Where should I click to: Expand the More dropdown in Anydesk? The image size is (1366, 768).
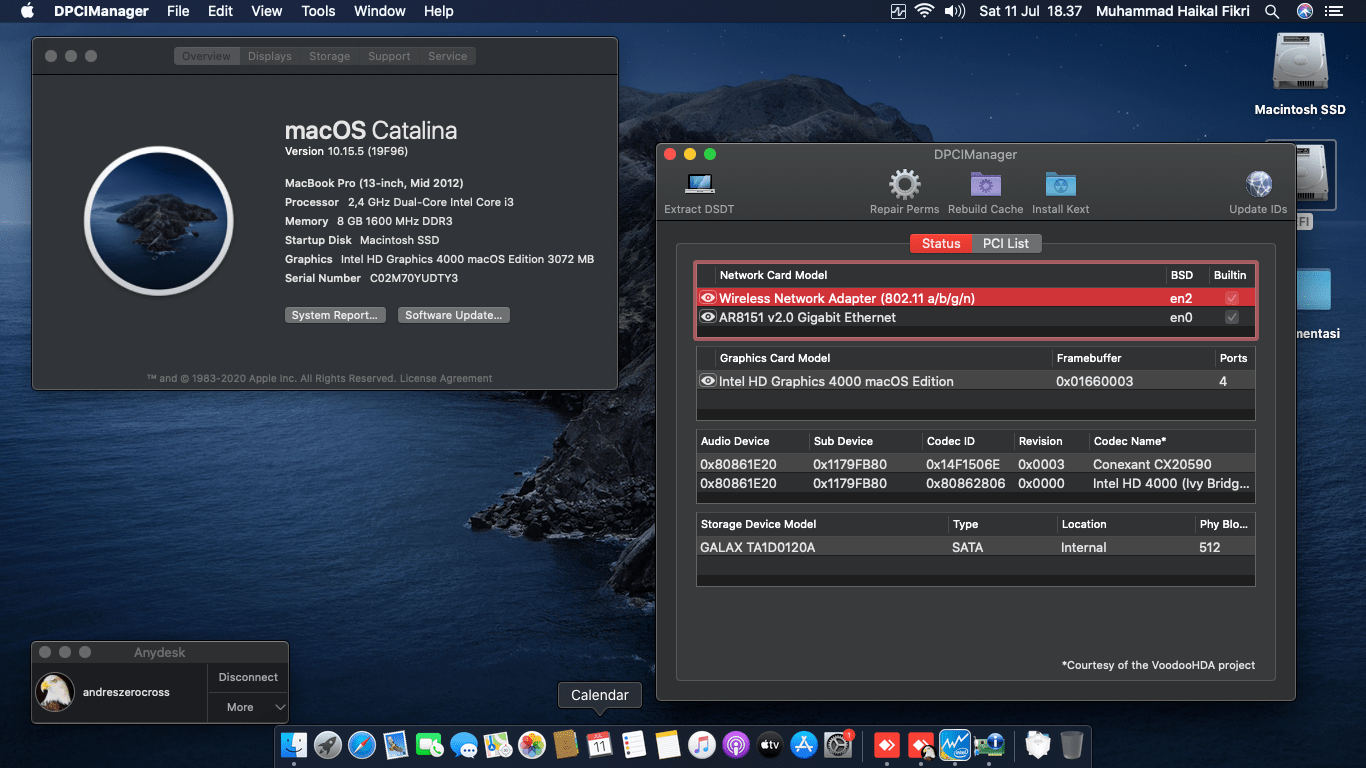tap(248, 707)
